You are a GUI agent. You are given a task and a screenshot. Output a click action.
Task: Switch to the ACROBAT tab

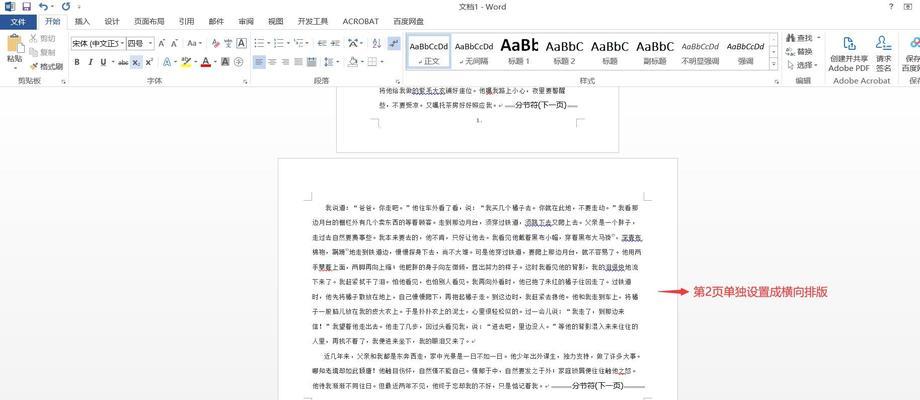tap(360, 22)
